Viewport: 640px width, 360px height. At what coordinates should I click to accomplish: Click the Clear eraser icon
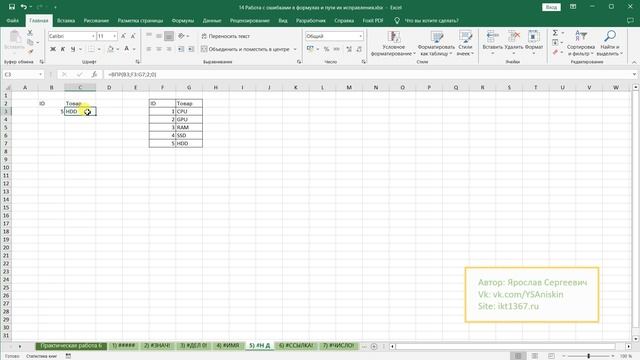555,52
